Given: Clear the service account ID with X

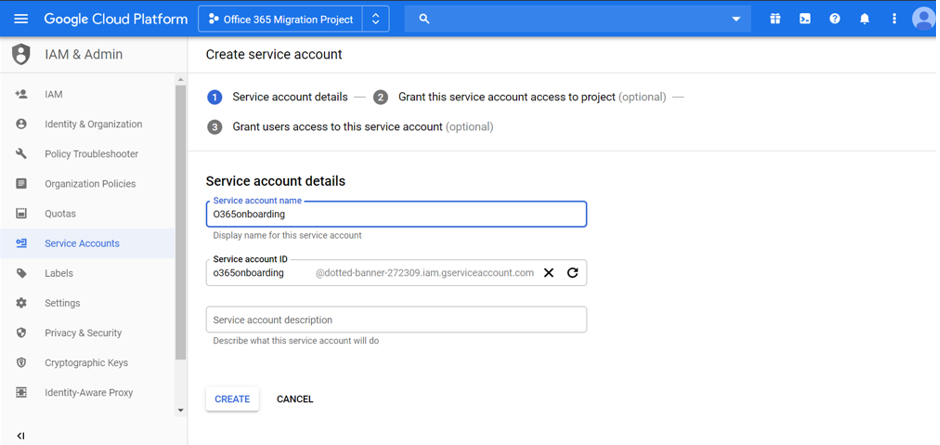Looking at the screenshot, I should 549,272.
